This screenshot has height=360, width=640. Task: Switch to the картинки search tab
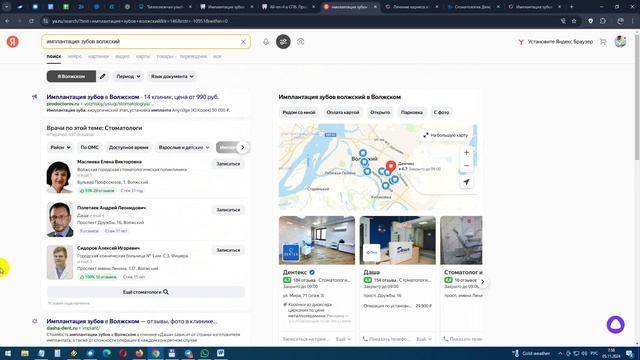pyautogui.click(x=98, y=56)
